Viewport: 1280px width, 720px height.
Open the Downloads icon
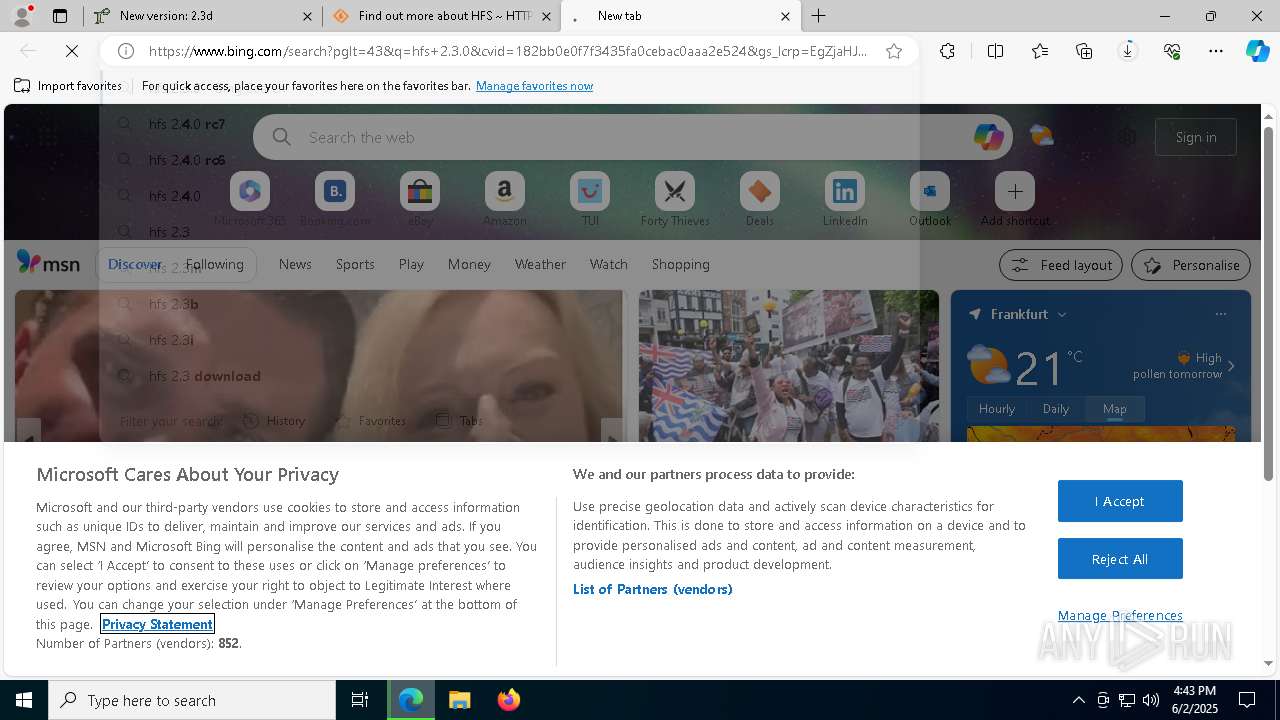(1128, 51)
